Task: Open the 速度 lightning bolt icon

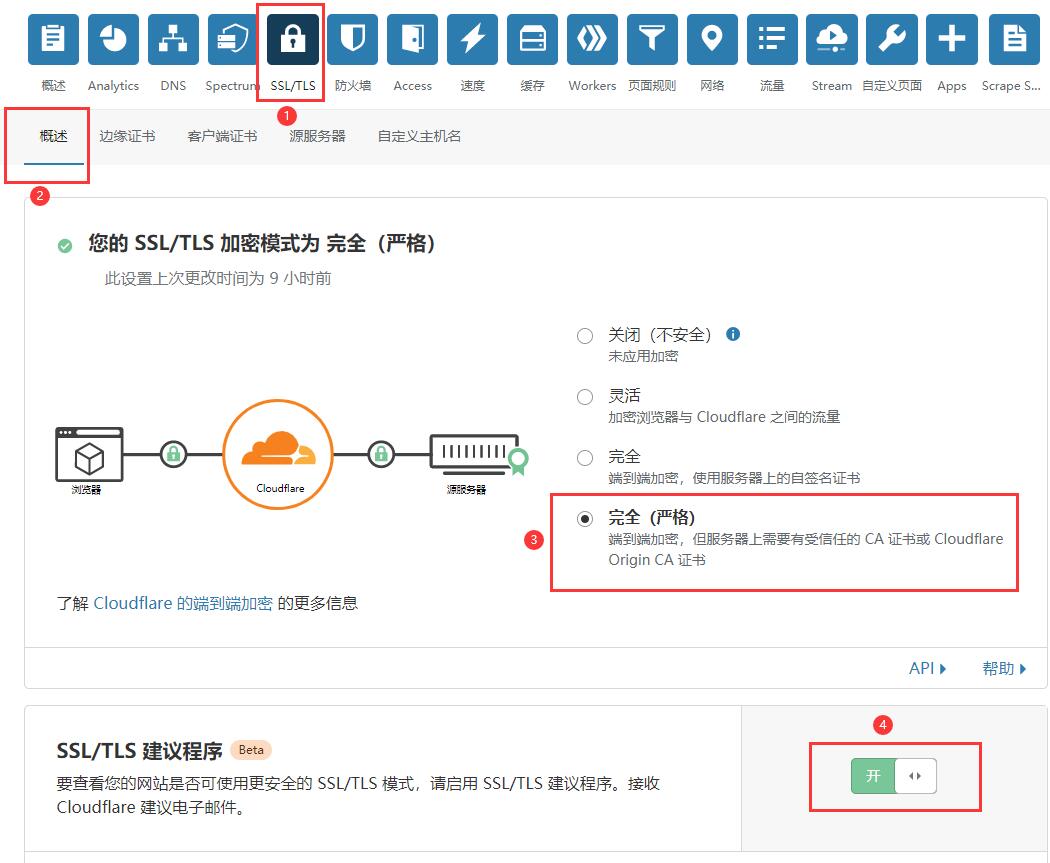Action: point(472,40)
